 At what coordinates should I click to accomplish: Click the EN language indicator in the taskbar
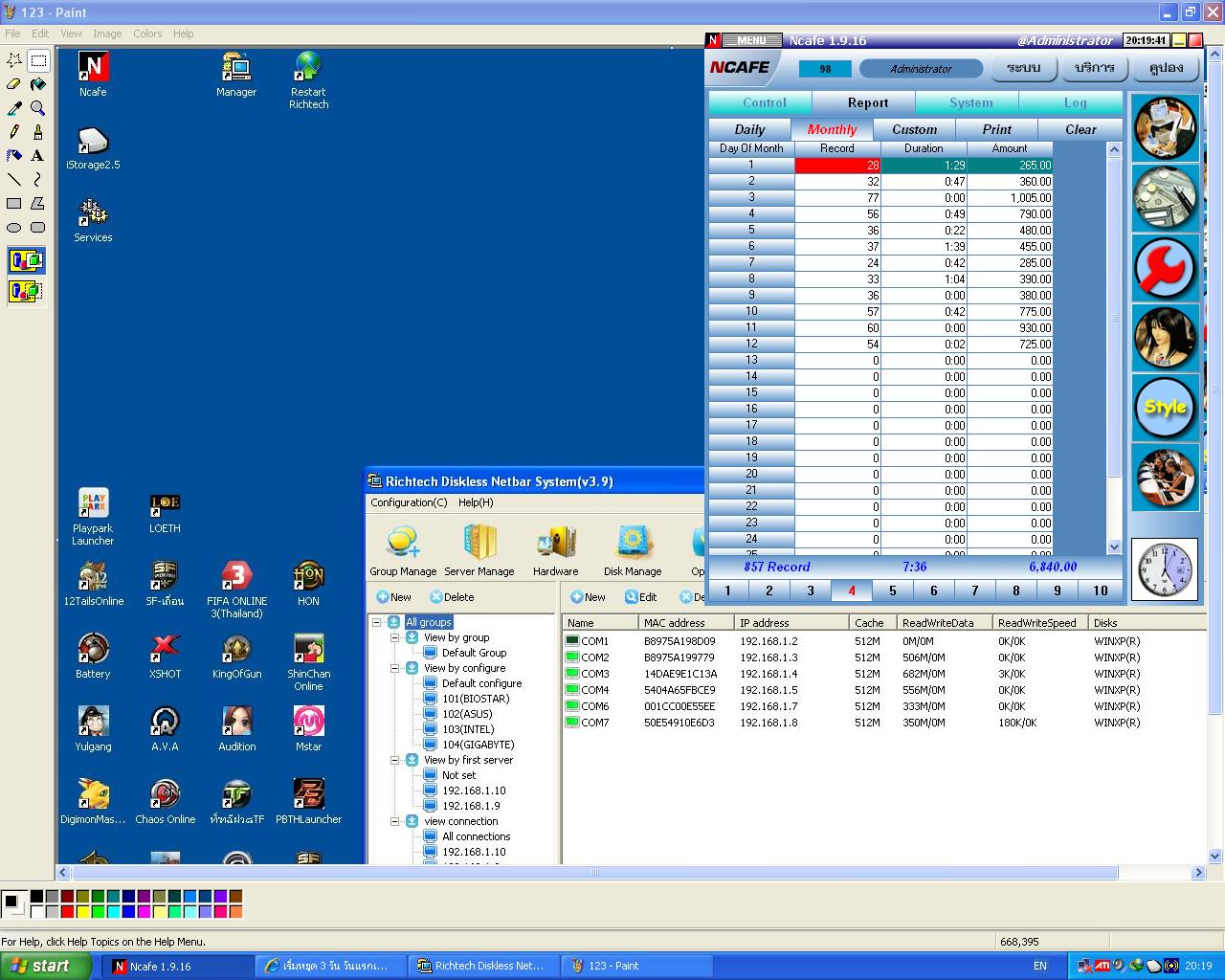1040,966
